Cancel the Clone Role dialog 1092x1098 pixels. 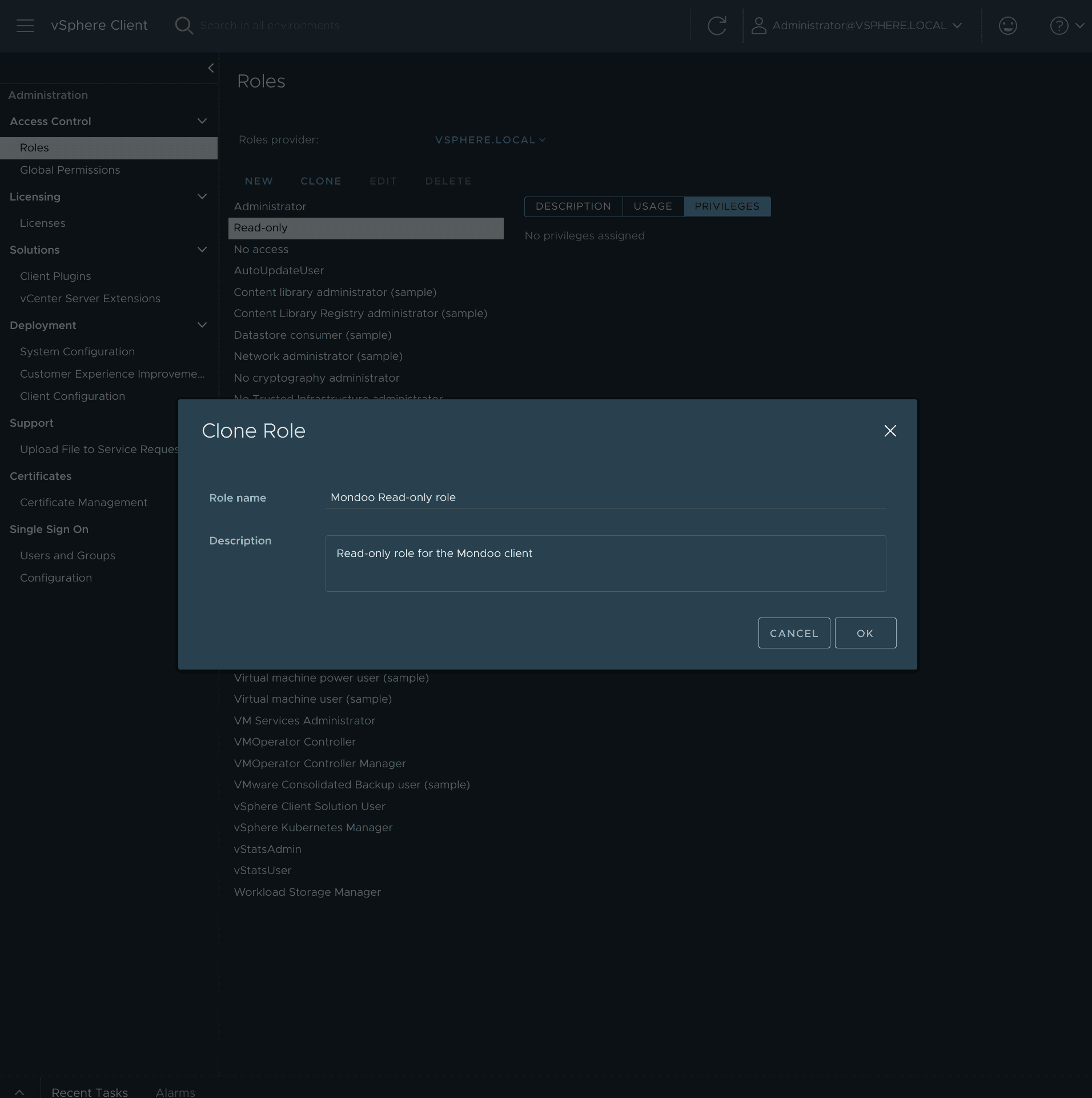[794, 633]
